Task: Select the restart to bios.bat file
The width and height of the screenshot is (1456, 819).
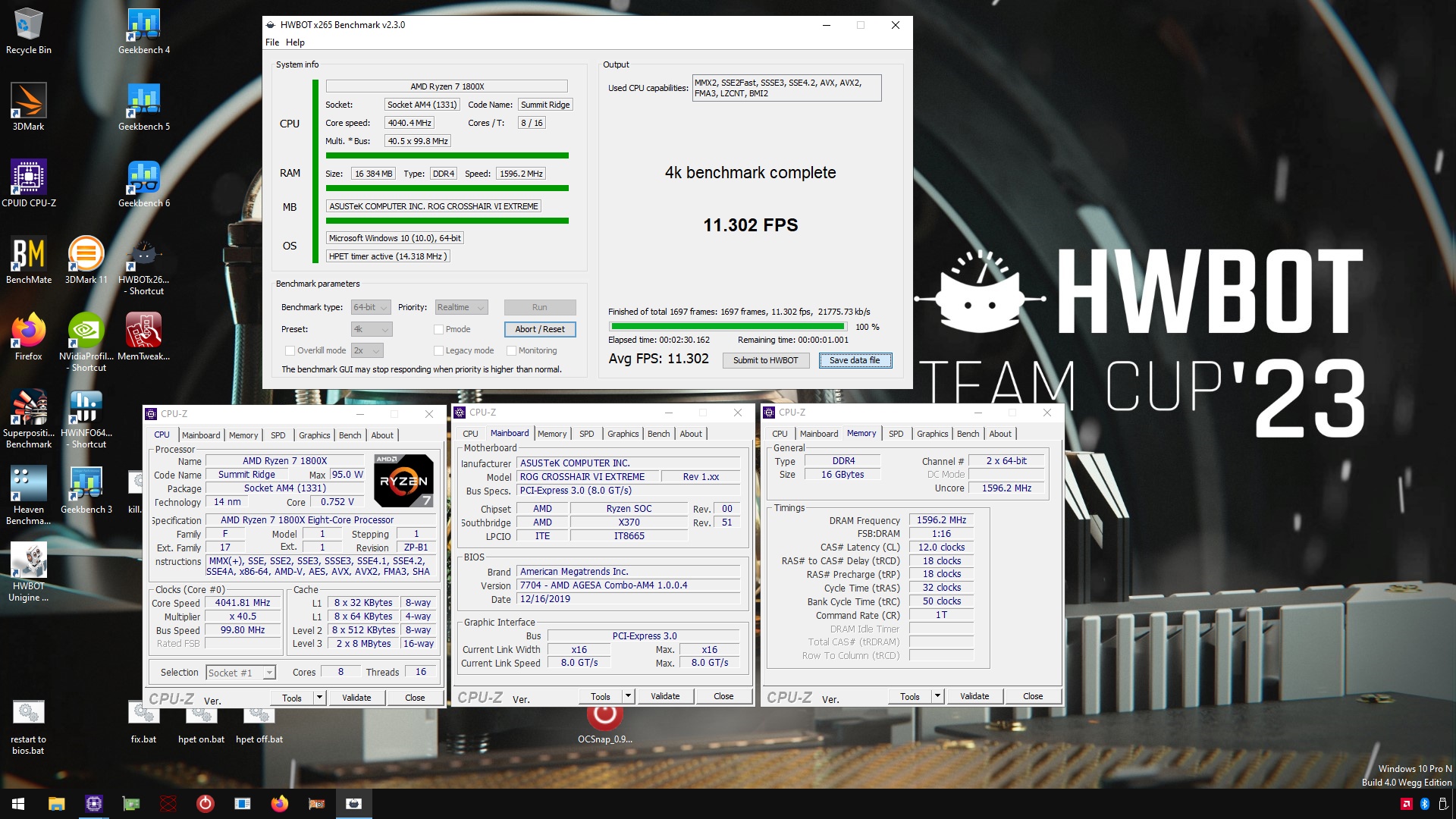Action: coord(29,726)
